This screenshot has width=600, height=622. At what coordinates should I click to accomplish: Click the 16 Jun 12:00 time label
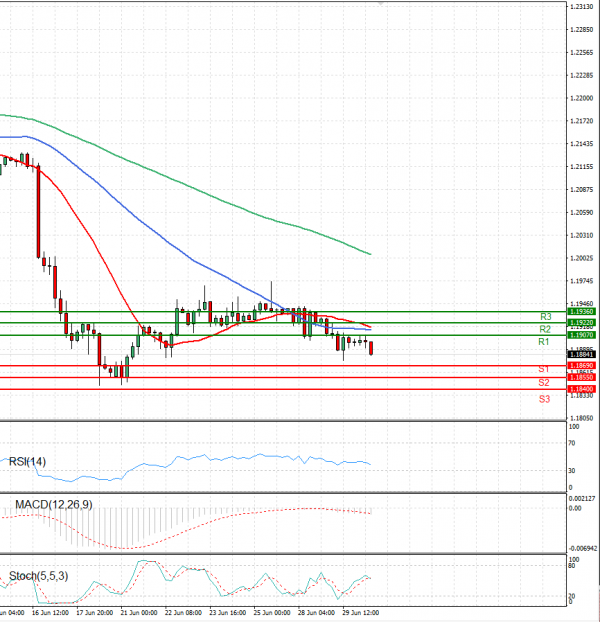(50, 613)
